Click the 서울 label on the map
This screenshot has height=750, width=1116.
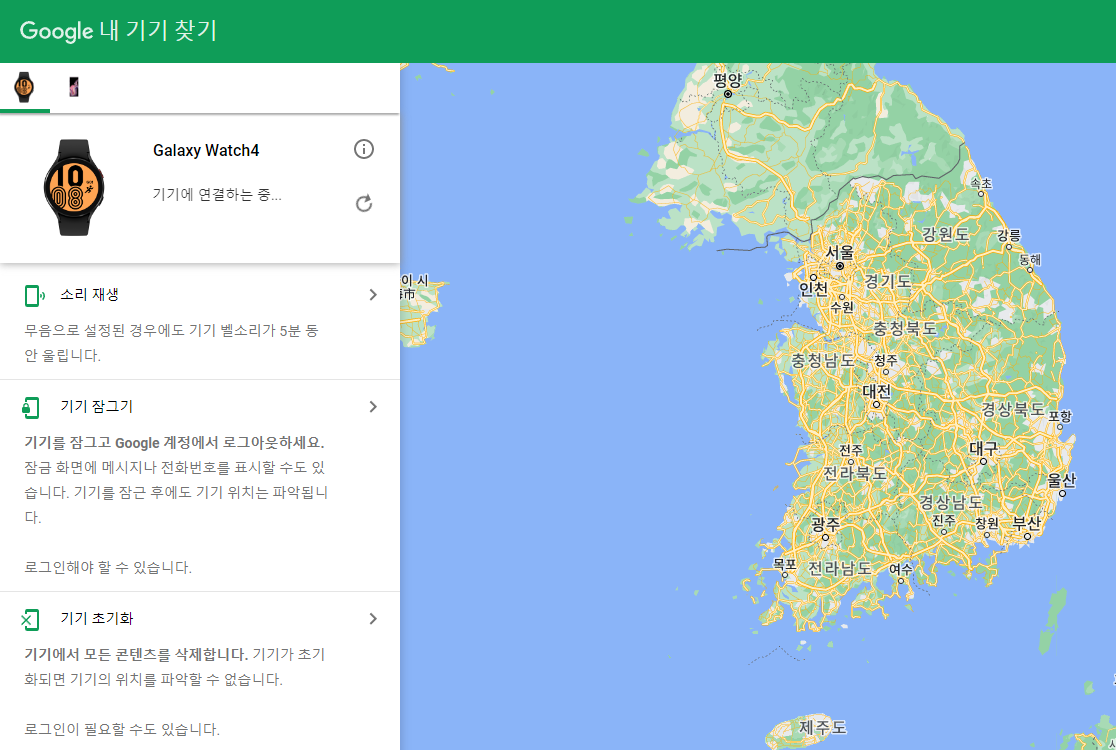click(x=840, y=252)
